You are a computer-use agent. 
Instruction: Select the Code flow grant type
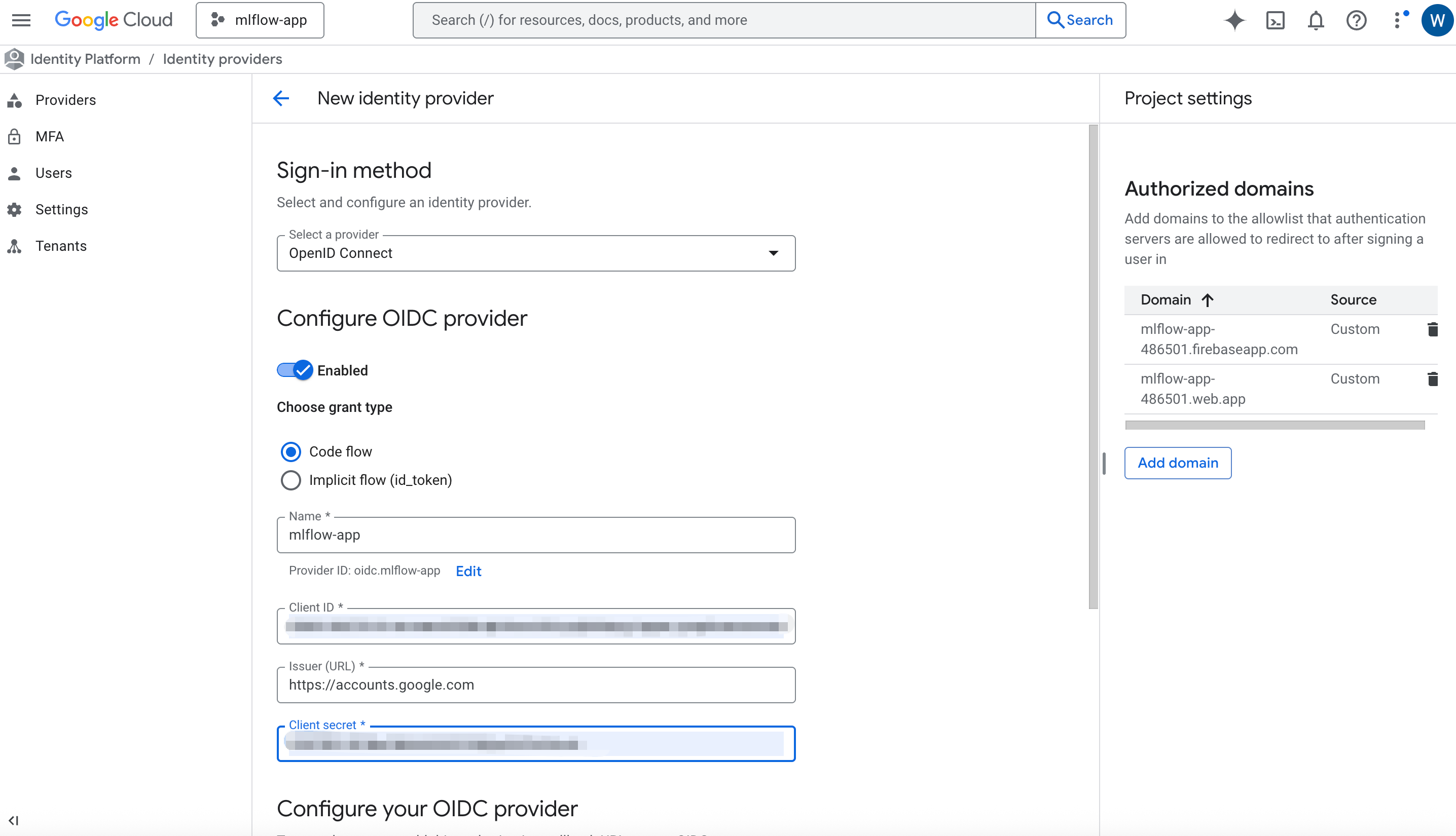click(x=290, y=452)
